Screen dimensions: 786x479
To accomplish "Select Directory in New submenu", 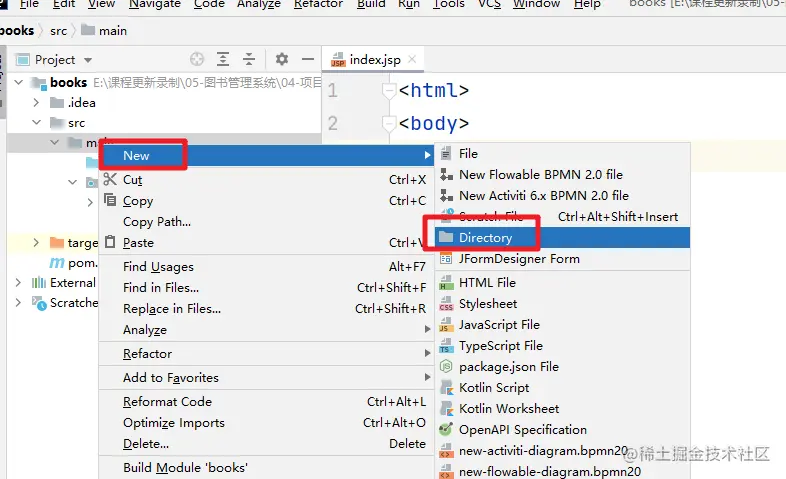I will click(x=562, y=237).
